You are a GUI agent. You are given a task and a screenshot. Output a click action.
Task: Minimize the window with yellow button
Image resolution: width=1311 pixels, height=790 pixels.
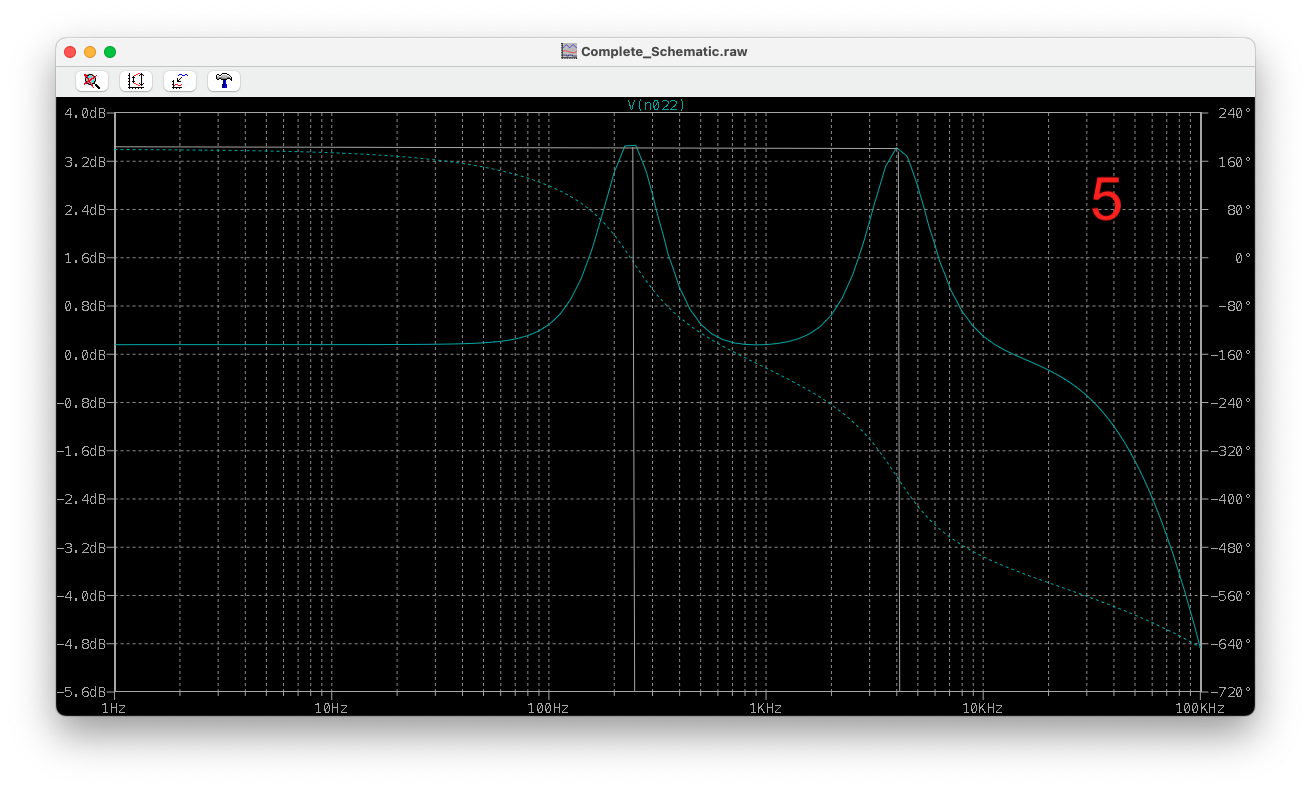pos(90,52)
